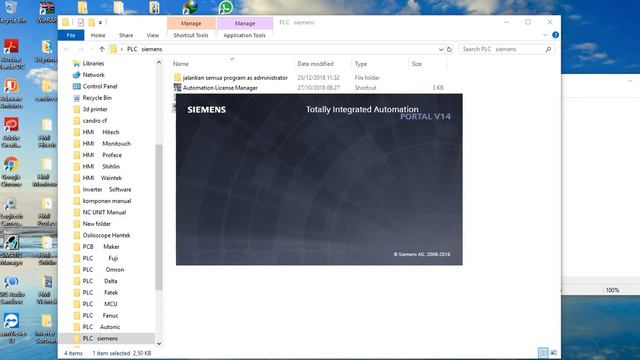Screen dimensions: 640x360
Task: Select the NC UNIT Manual folder
Action: point(104,212)
